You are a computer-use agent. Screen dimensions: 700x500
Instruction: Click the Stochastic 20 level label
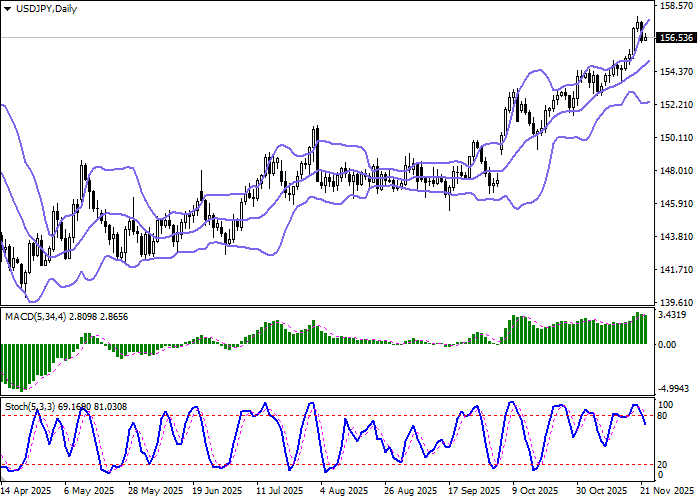663,464
